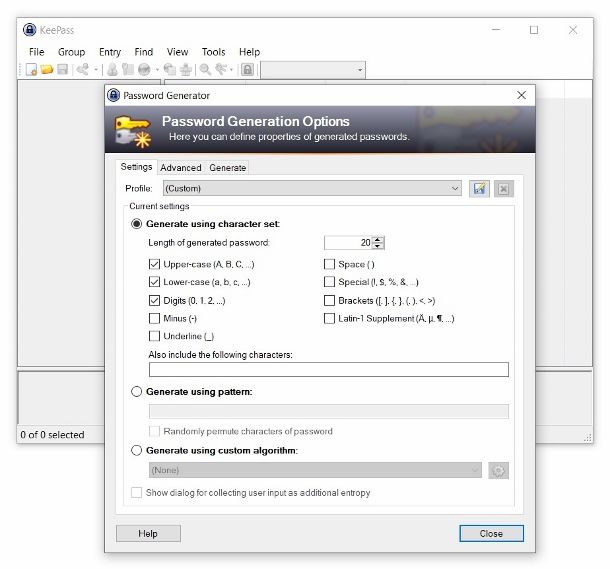This screenshot has width=610, height=569.
Task: Click the Open URL globe icon
Action: point(144,70)
